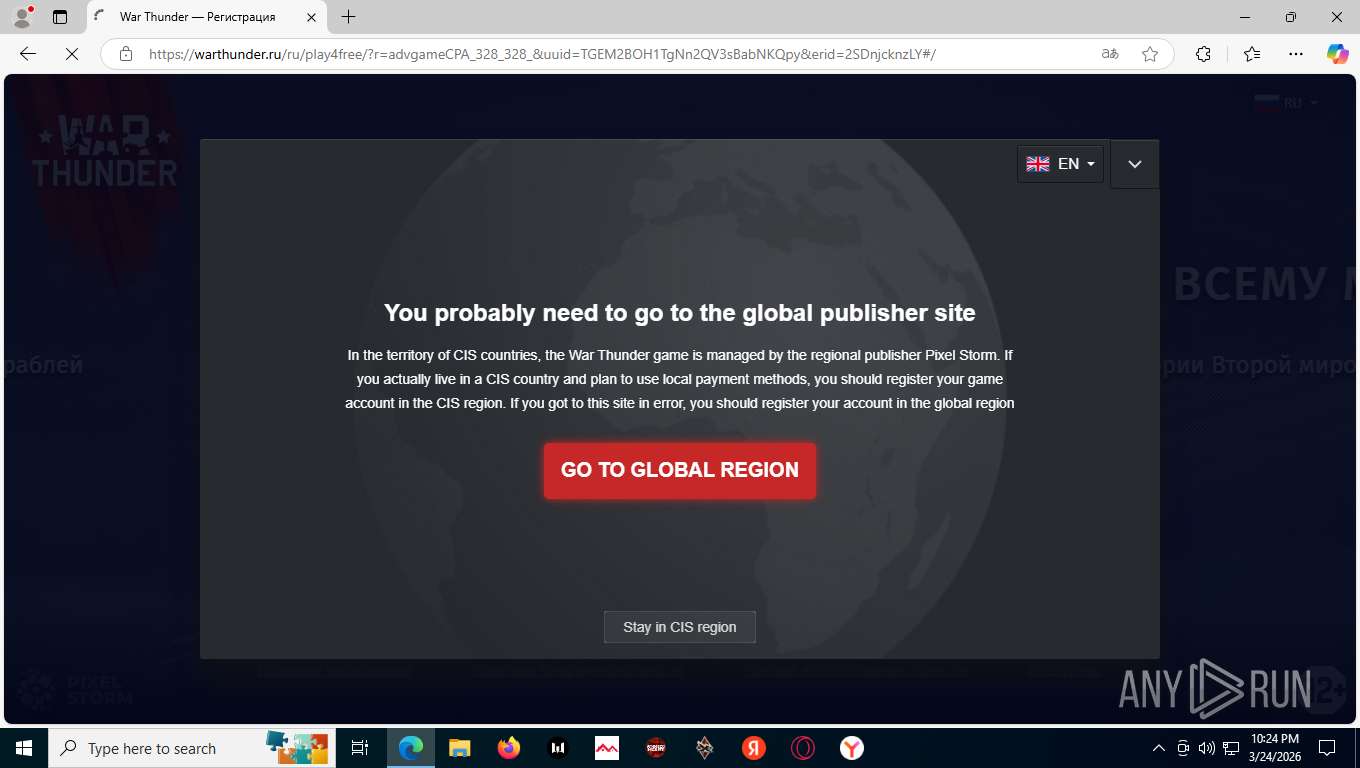The width and height of the screenshot is (1360, 768).
Task: Open browser extensions menu
Action: click(1204, 54)
